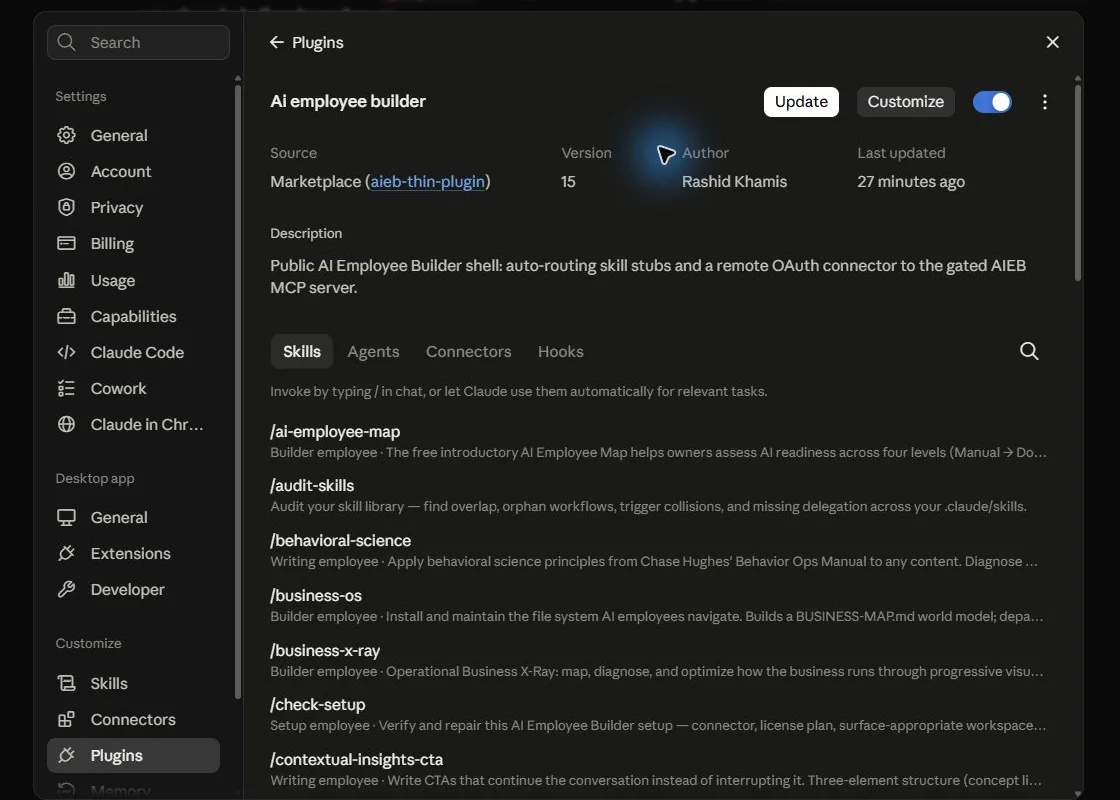Open Billing card icon
This screenshot has width=1120, height=800.
66,244
